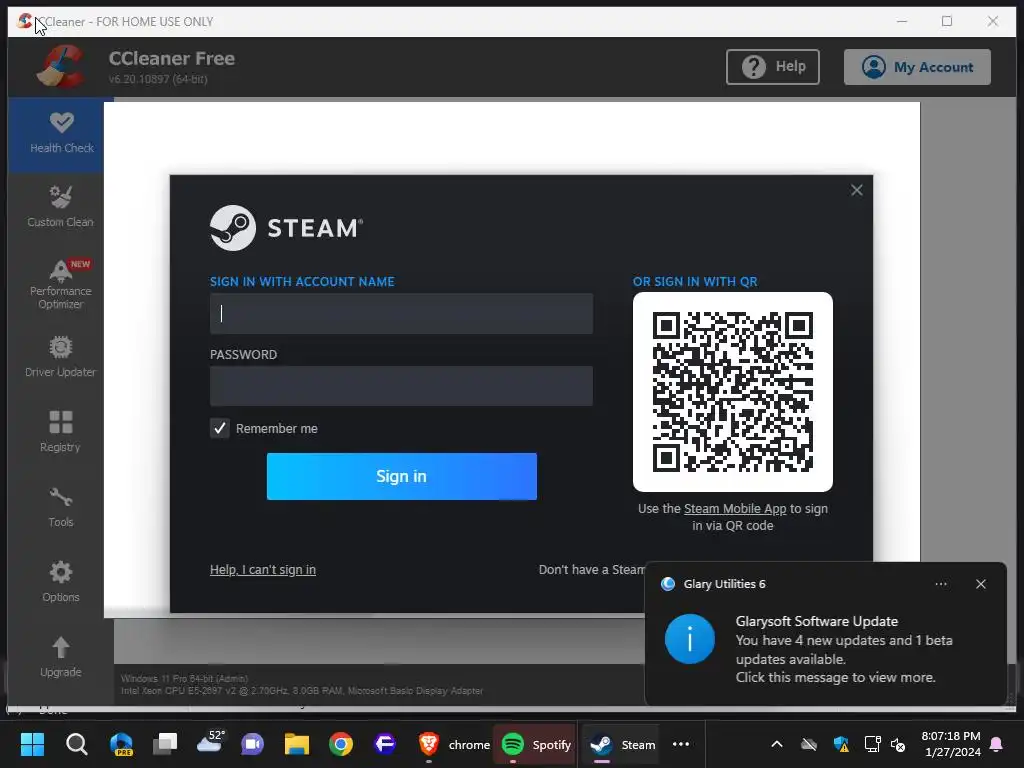Open Windows Security tray icon
Screen dimensions: 1024x768
pyautogui.click(x=841, y=744)
